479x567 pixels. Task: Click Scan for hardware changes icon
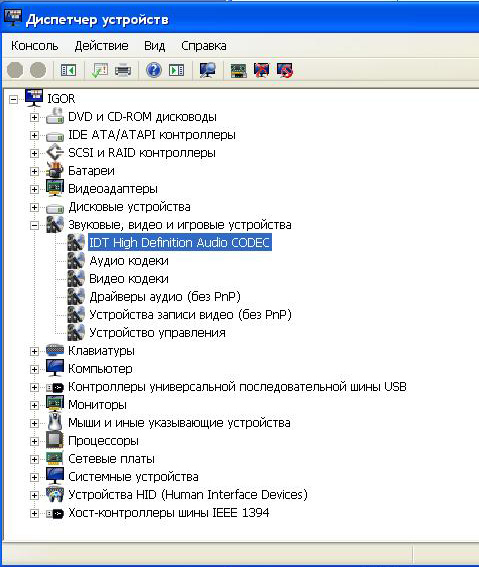coord(208,70)
